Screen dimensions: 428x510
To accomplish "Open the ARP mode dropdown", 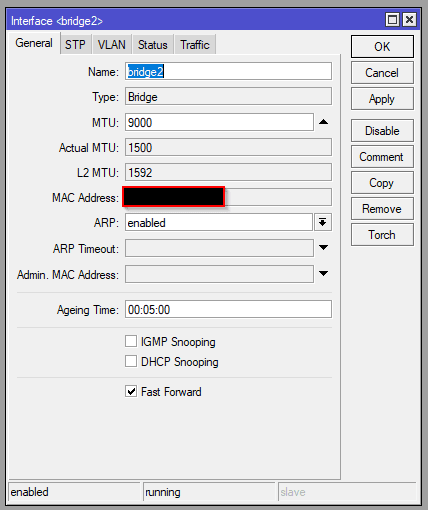I will pyautogui.click(x=323, y=222).
